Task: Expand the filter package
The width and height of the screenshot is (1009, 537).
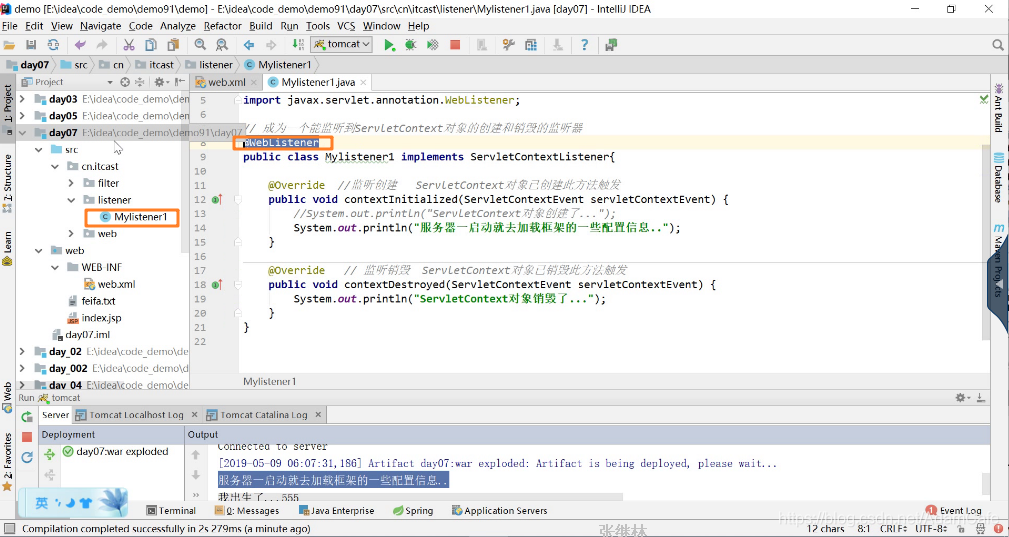Action: coord(71,183)
